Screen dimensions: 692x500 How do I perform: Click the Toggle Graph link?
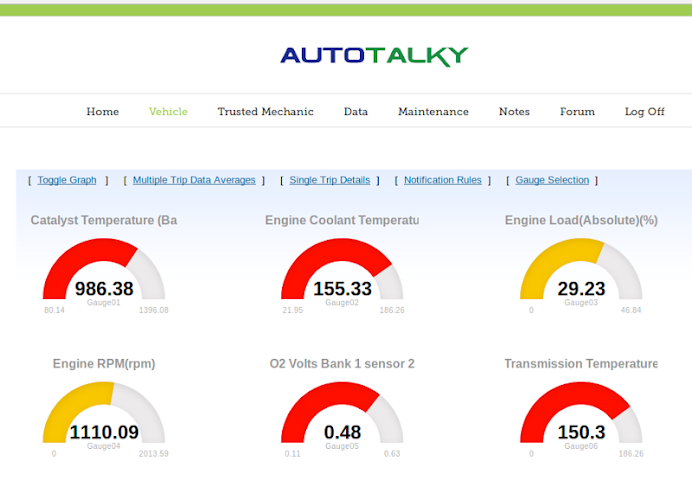(67, 180)
